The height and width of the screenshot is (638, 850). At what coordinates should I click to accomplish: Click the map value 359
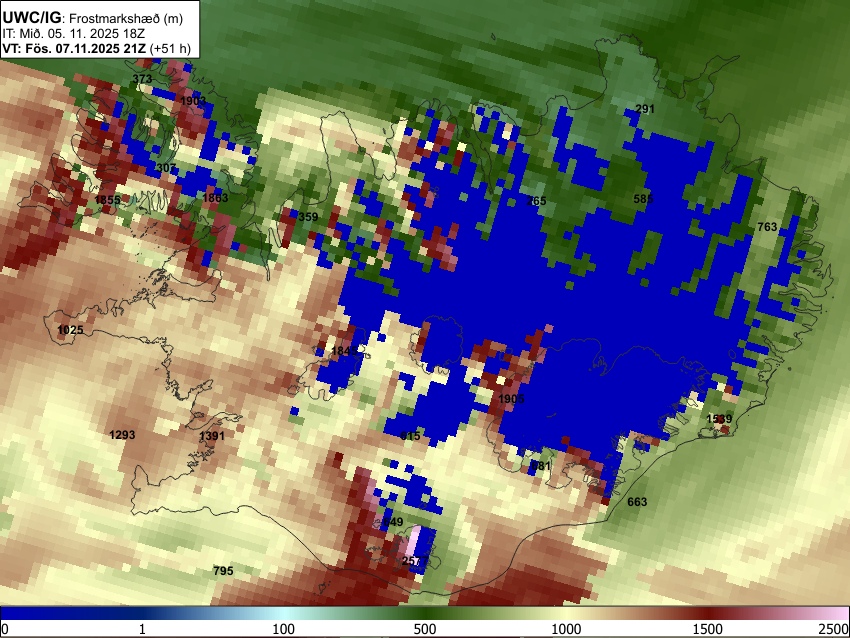pyautogui.click(x=308, y=217)
